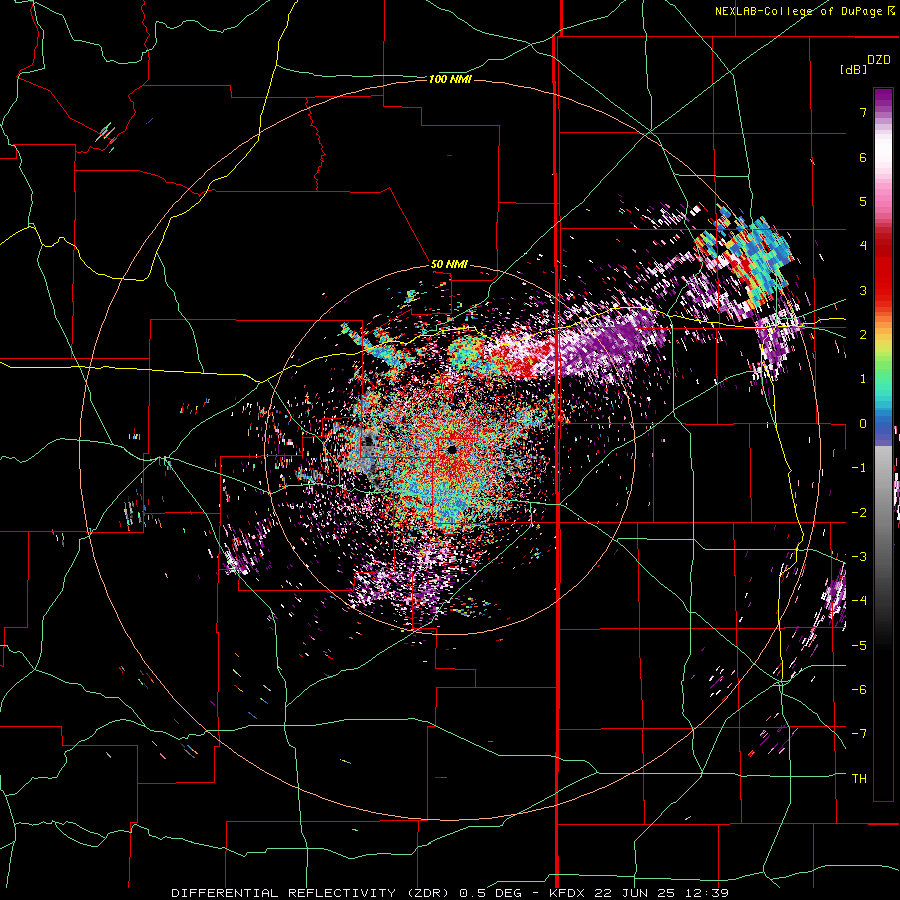Click the black radar site dot at center
This screenshot has width=900, height=900.
pyautogui.click(x=452, y=449)
